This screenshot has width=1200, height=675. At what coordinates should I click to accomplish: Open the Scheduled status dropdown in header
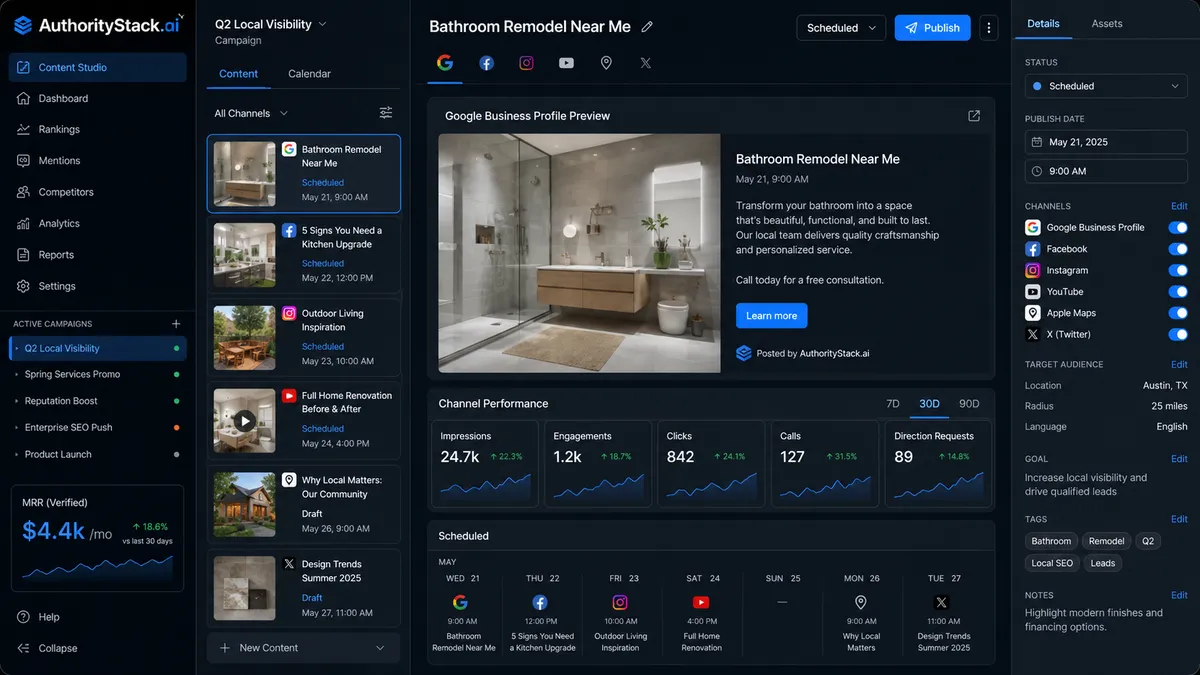click(x=841, y=28)
